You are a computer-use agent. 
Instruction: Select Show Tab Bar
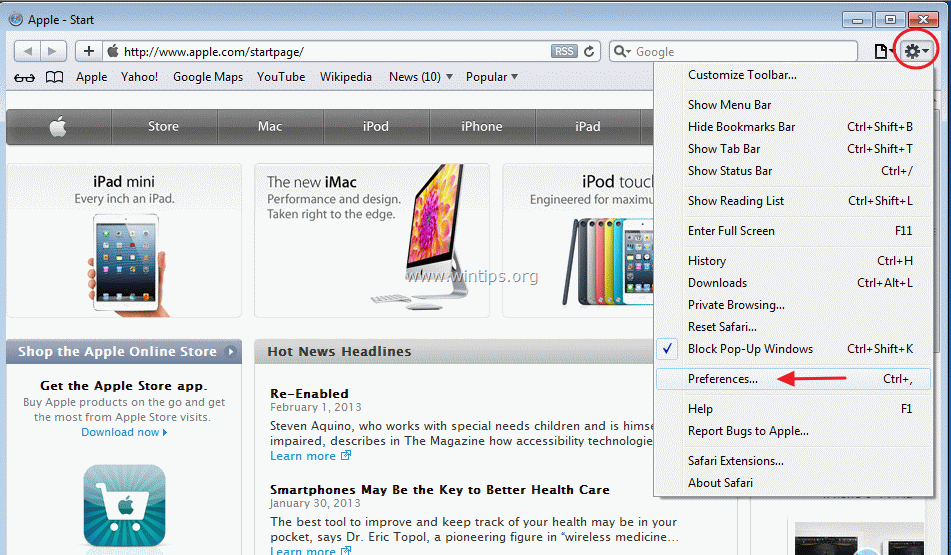tap(793, 149)
